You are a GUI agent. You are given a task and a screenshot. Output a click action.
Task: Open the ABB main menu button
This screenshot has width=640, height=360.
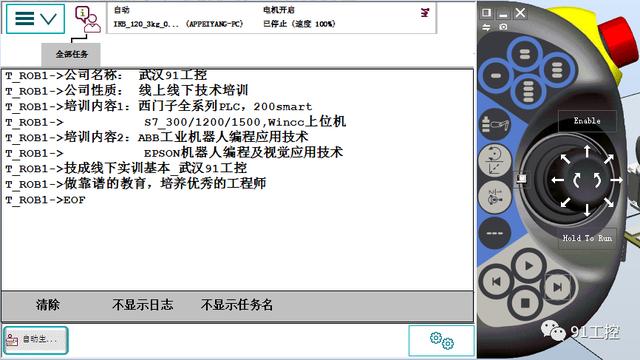click(35, 18)
